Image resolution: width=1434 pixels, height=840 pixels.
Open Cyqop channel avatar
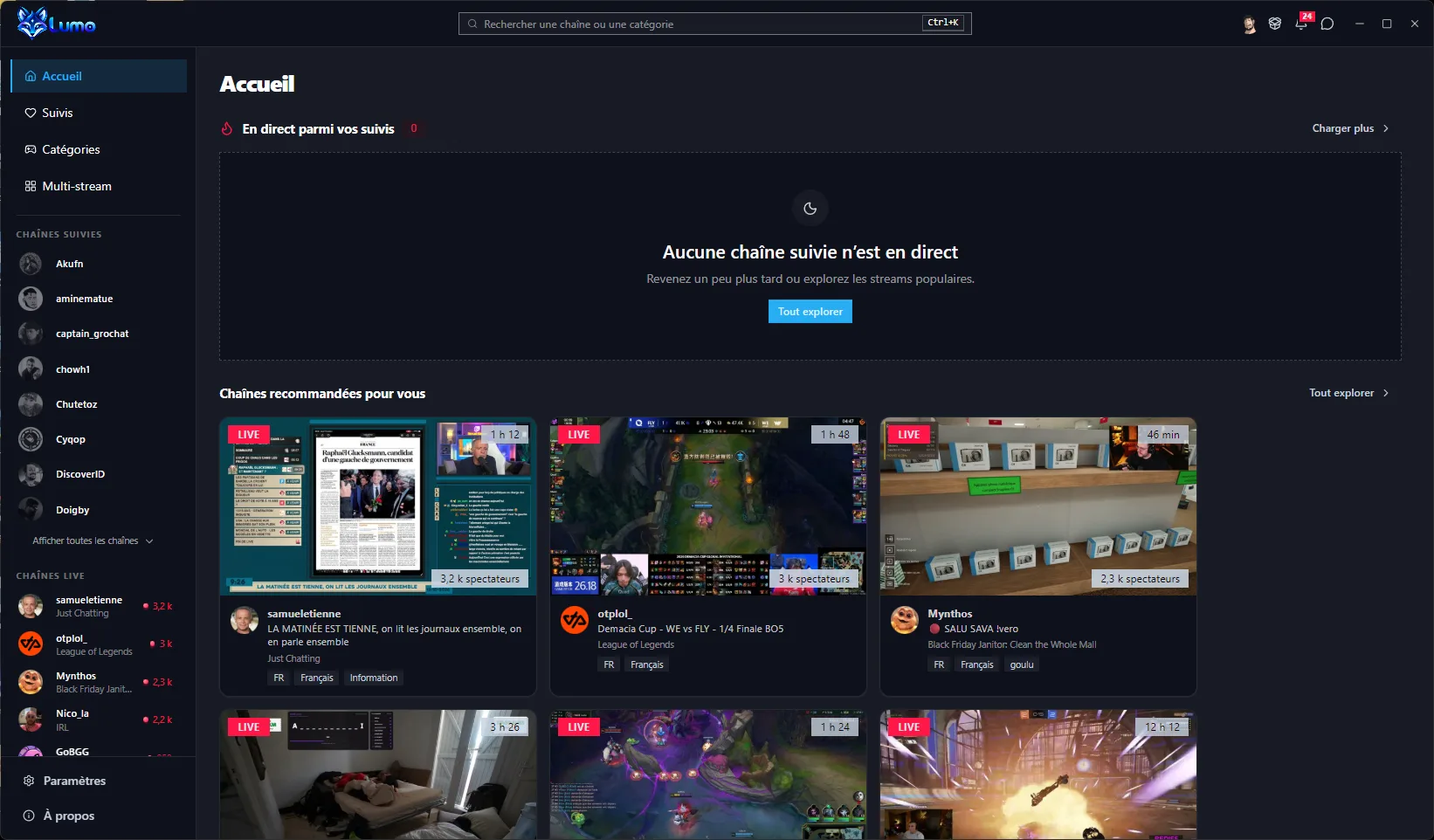point(31,439)
